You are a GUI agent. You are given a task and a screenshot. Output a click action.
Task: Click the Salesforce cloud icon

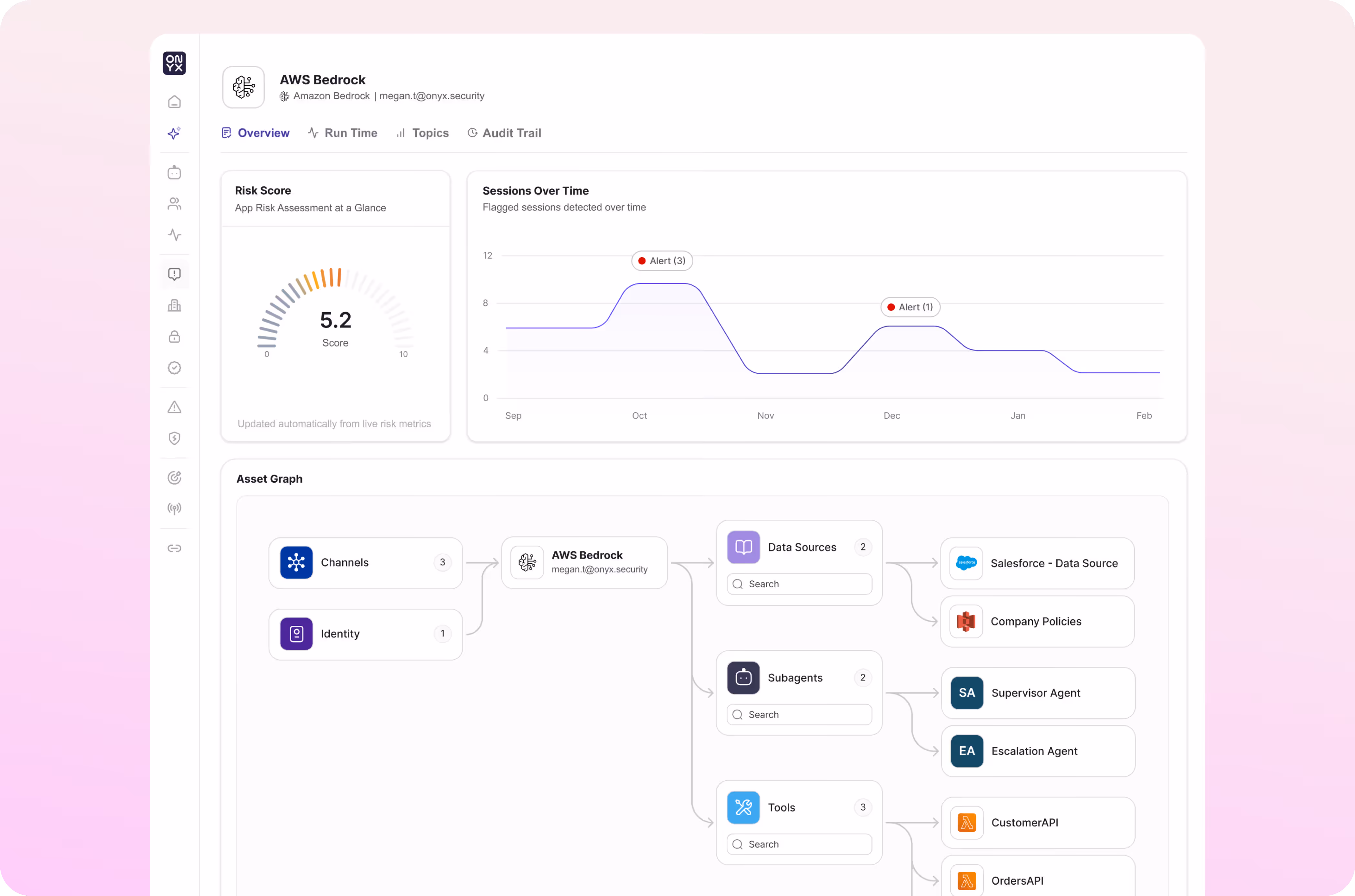pyautogui.click(x=966, y=563)
